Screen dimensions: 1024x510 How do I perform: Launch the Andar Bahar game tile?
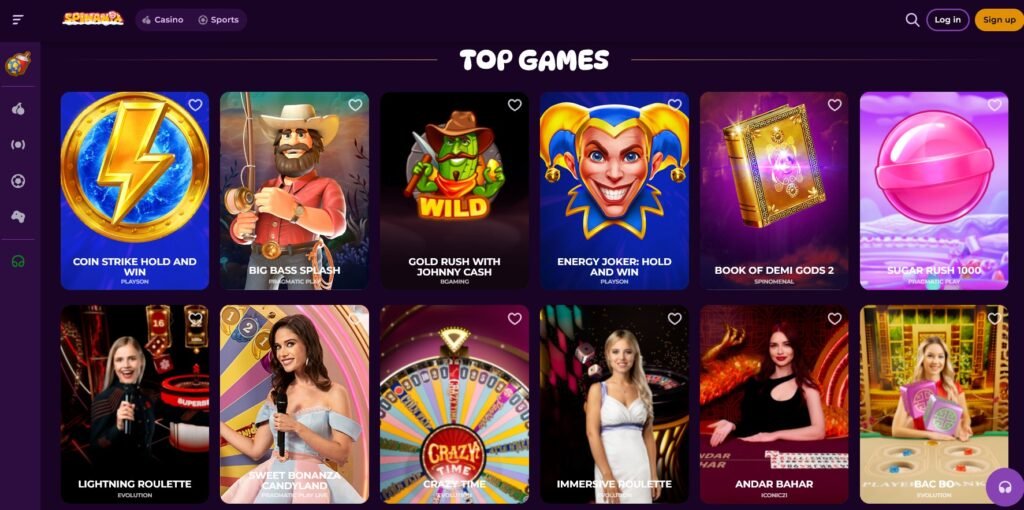coord(774,404)
